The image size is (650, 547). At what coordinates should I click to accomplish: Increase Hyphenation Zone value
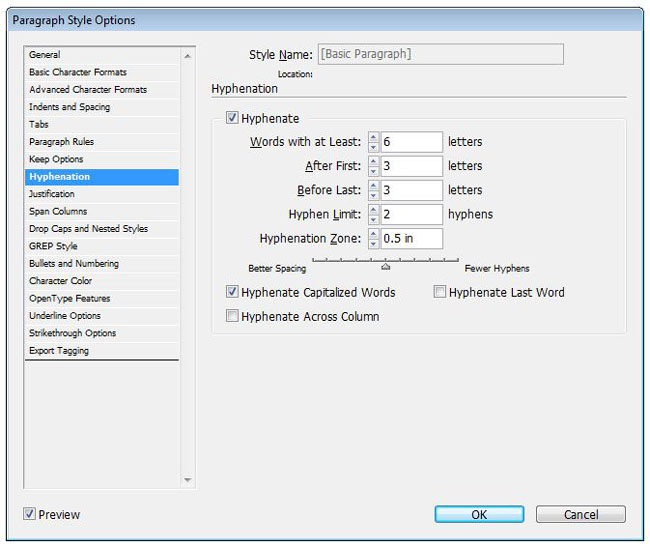tap(374, 234)
